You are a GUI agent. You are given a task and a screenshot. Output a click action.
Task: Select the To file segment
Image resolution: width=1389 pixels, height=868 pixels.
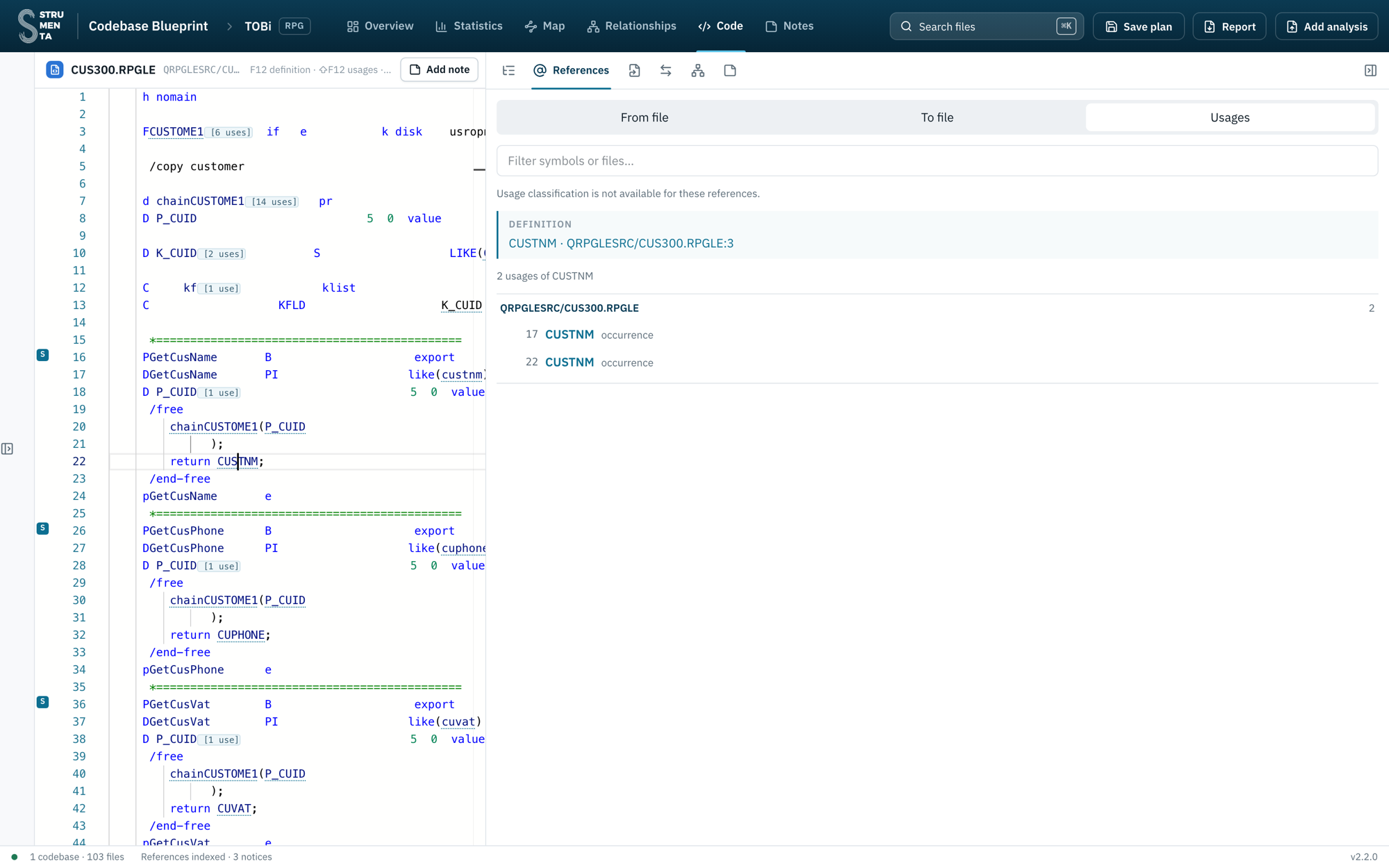tap(937, 117)
